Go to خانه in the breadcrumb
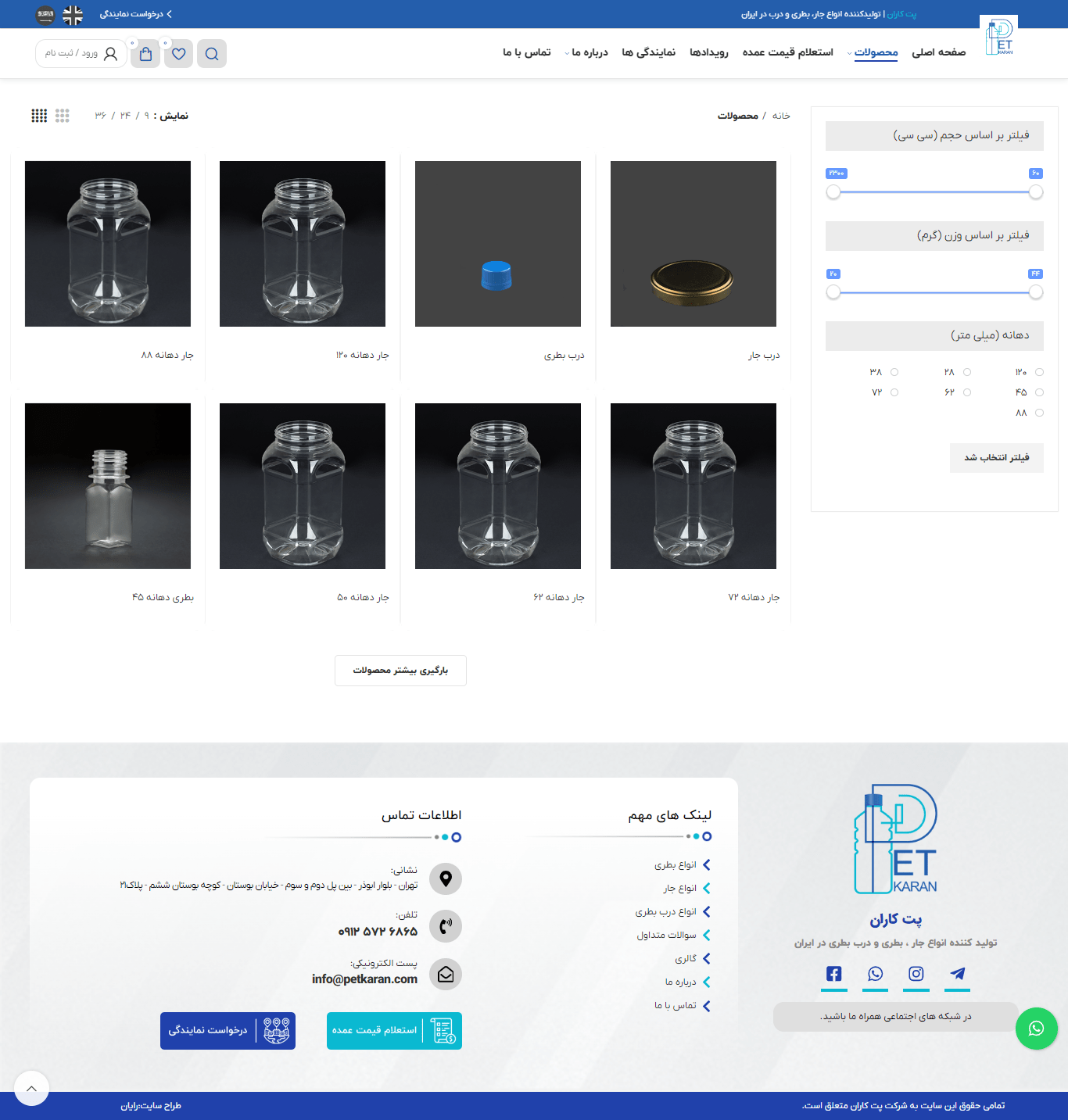The height and width of the screenshot is (1120, 1068). tap(781, 116)
